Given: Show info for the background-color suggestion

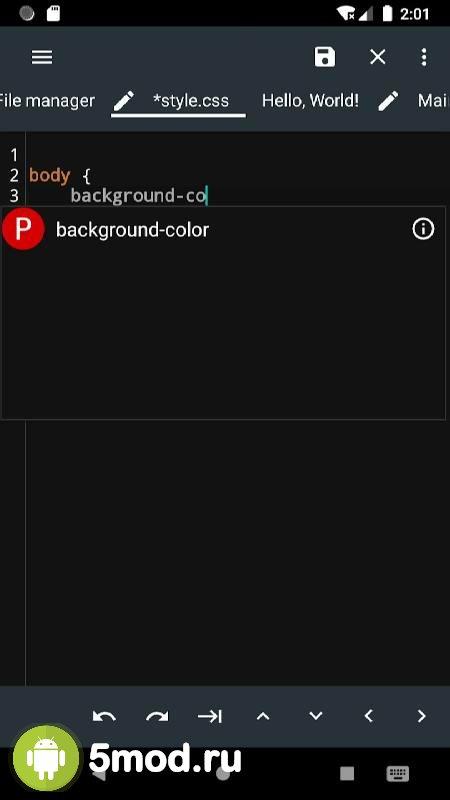Looking at the screenshot, I should [x=423, y=229].
